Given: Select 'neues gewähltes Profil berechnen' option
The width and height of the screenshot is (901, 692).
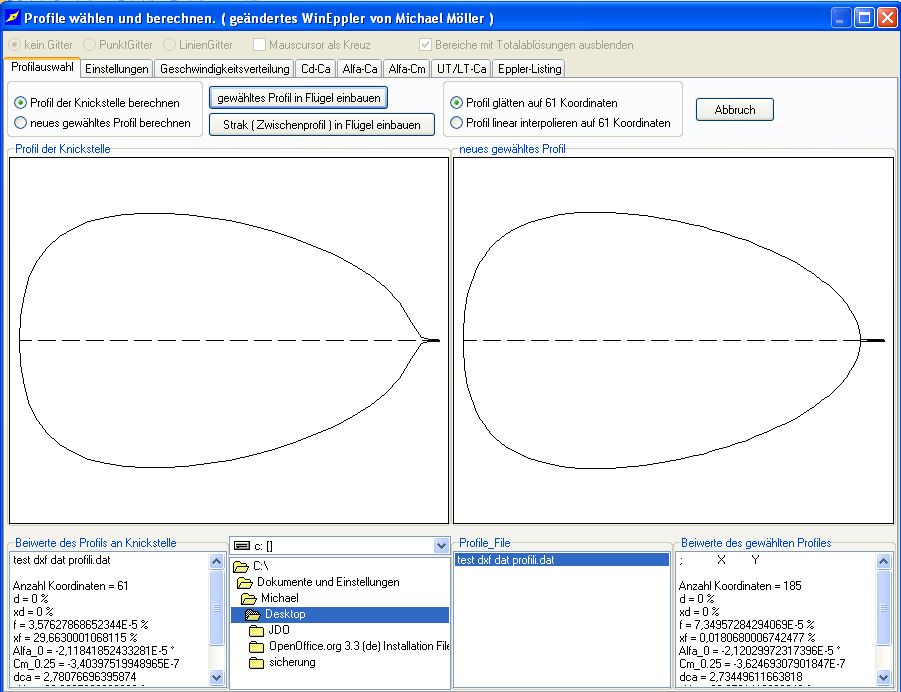Looking at the screenshot, I should [x=21, y=123].
